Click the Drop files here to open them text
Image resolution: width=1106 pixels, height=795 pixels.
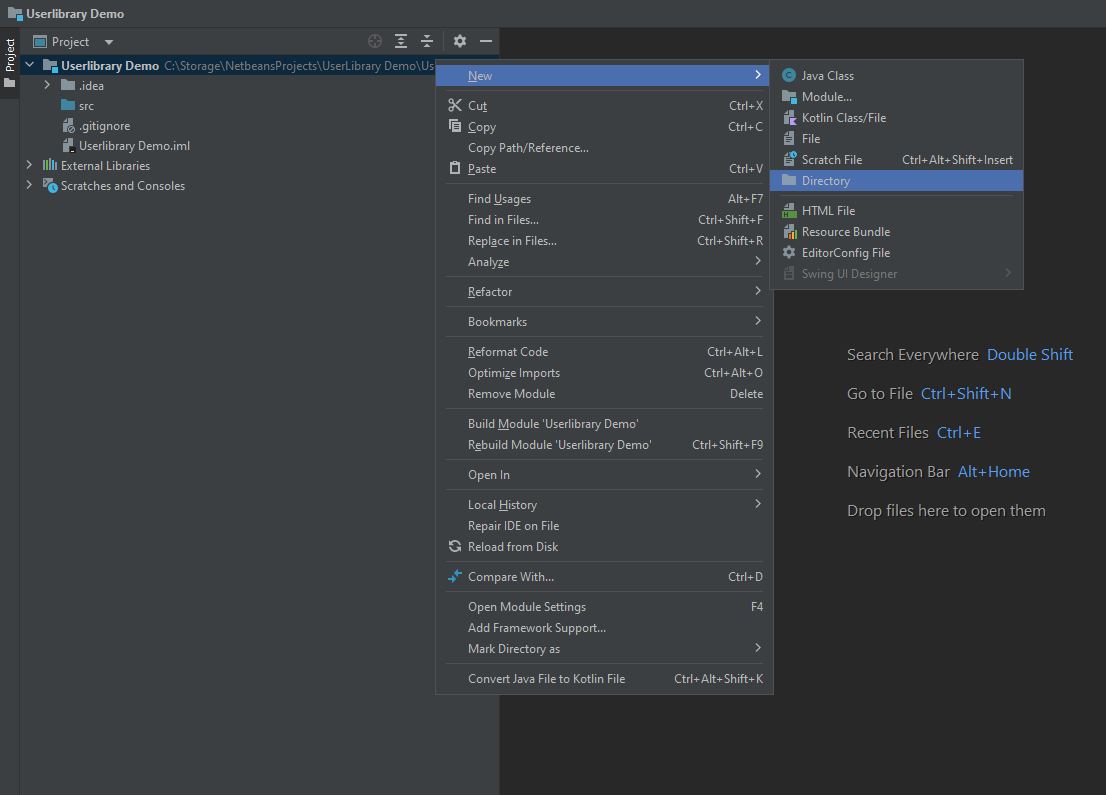click(x=947, y=511)
